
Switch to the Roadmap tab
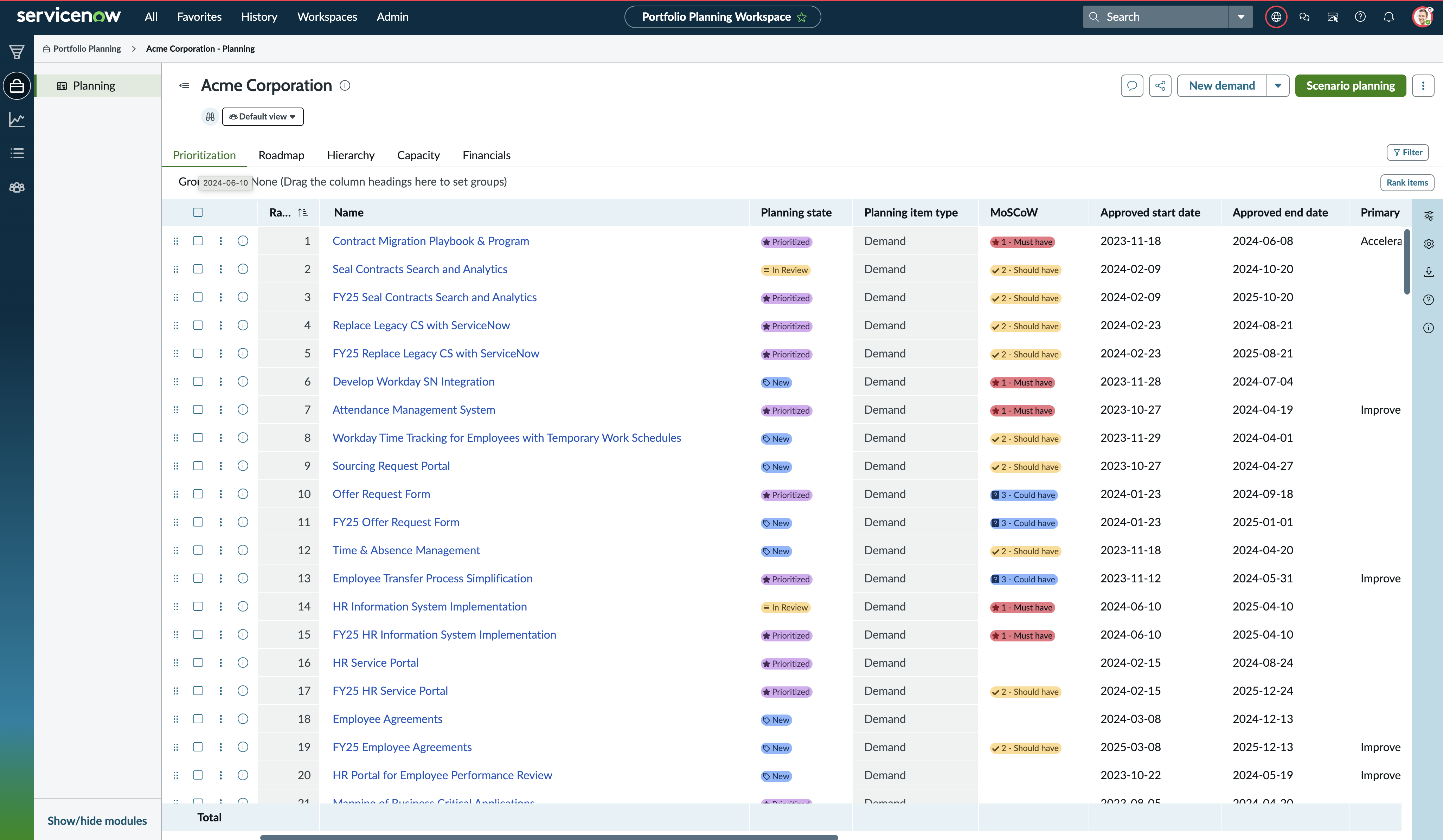pyautogui.click(x=281, y=156)
